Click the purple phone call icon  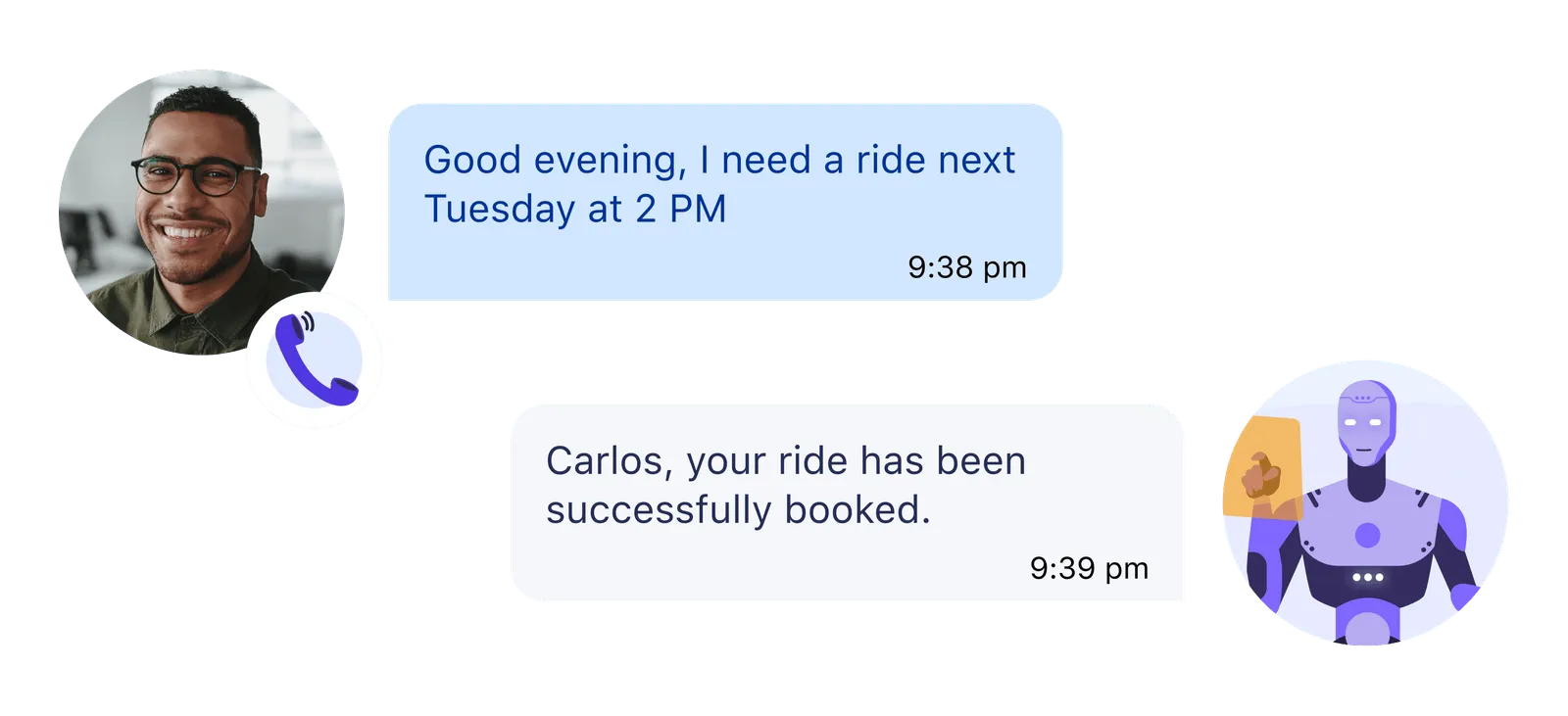[314, 361]
